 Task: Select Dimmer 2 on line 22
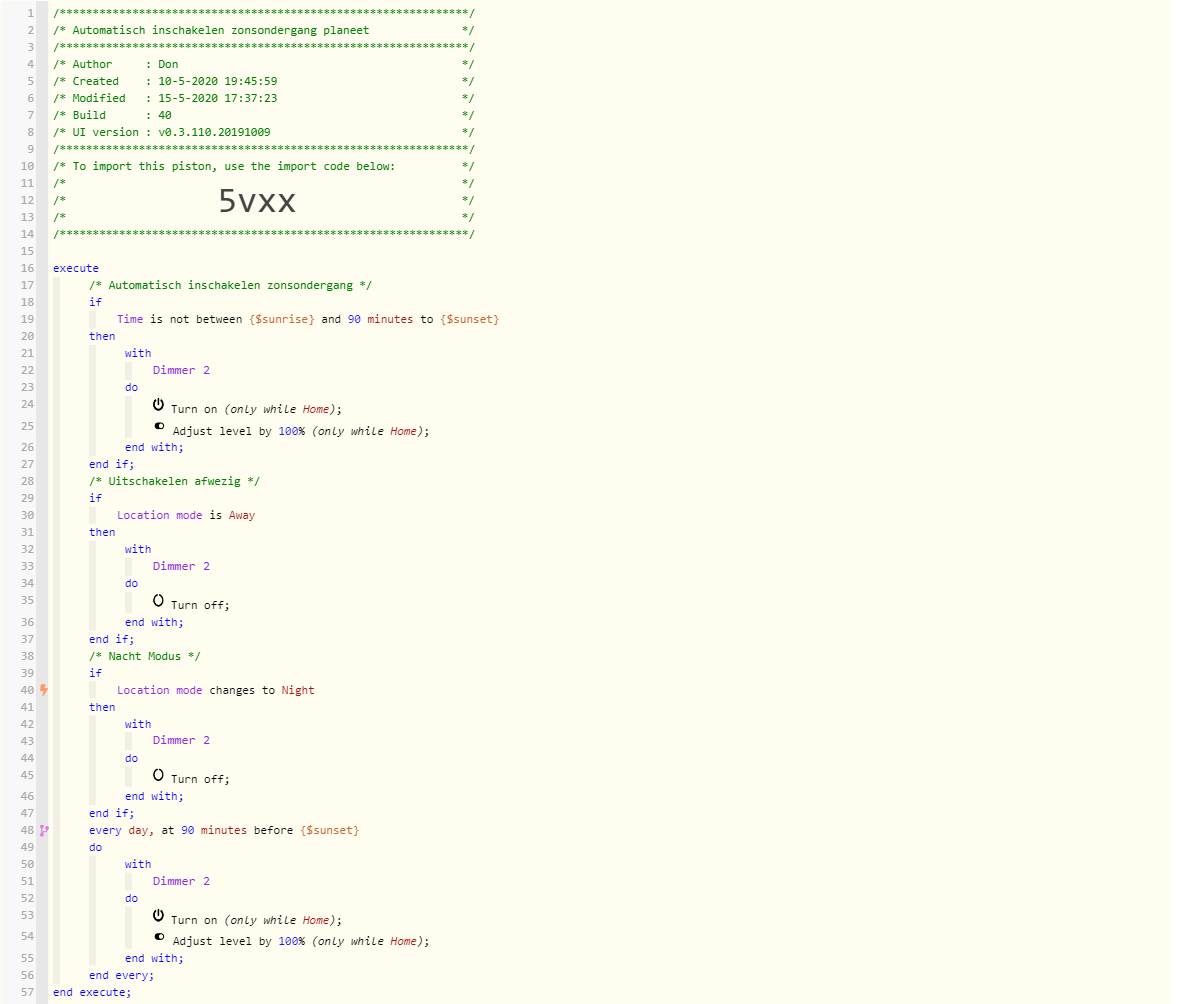click(181, 370)
